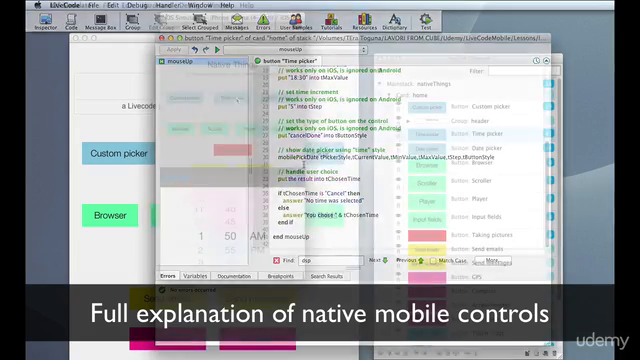
Task: Click the green run arrow in script editor
Action: coord(217,49)
